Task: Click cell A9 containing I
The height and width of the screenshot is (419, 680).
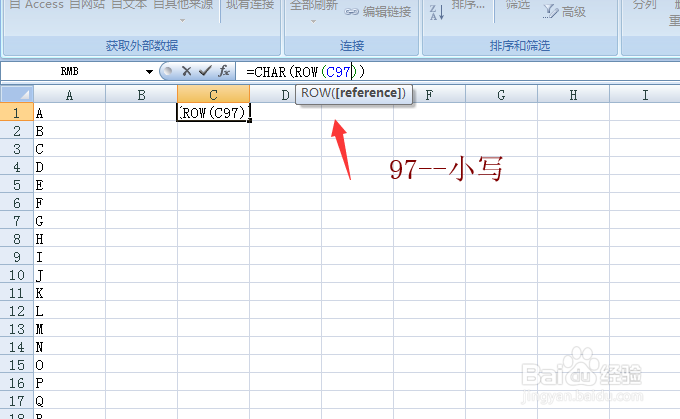Action: pos(69,257)
